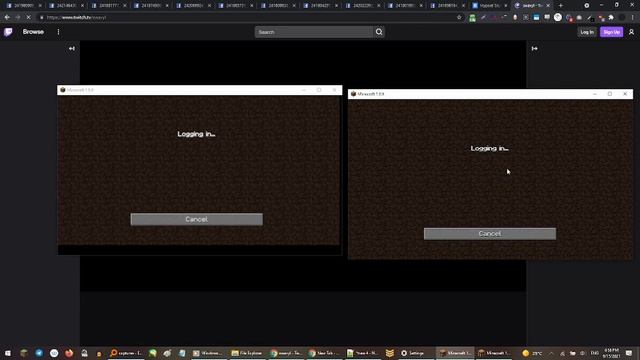The width and height of the screenshot is (640, 360).
Task: Open the three-dot More menu beside Browse
Action: click(x=58, y=32)
